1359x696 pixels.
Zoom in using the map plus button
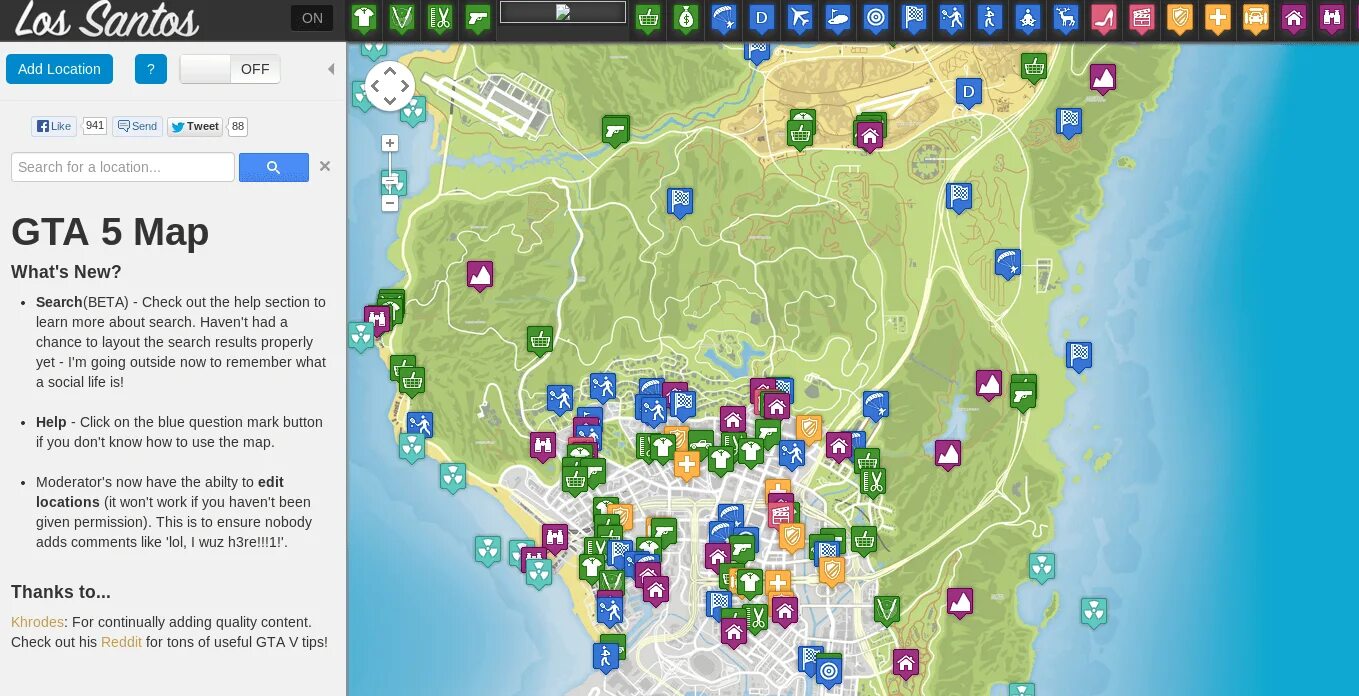pyautogui.click(x=390, y=143)
